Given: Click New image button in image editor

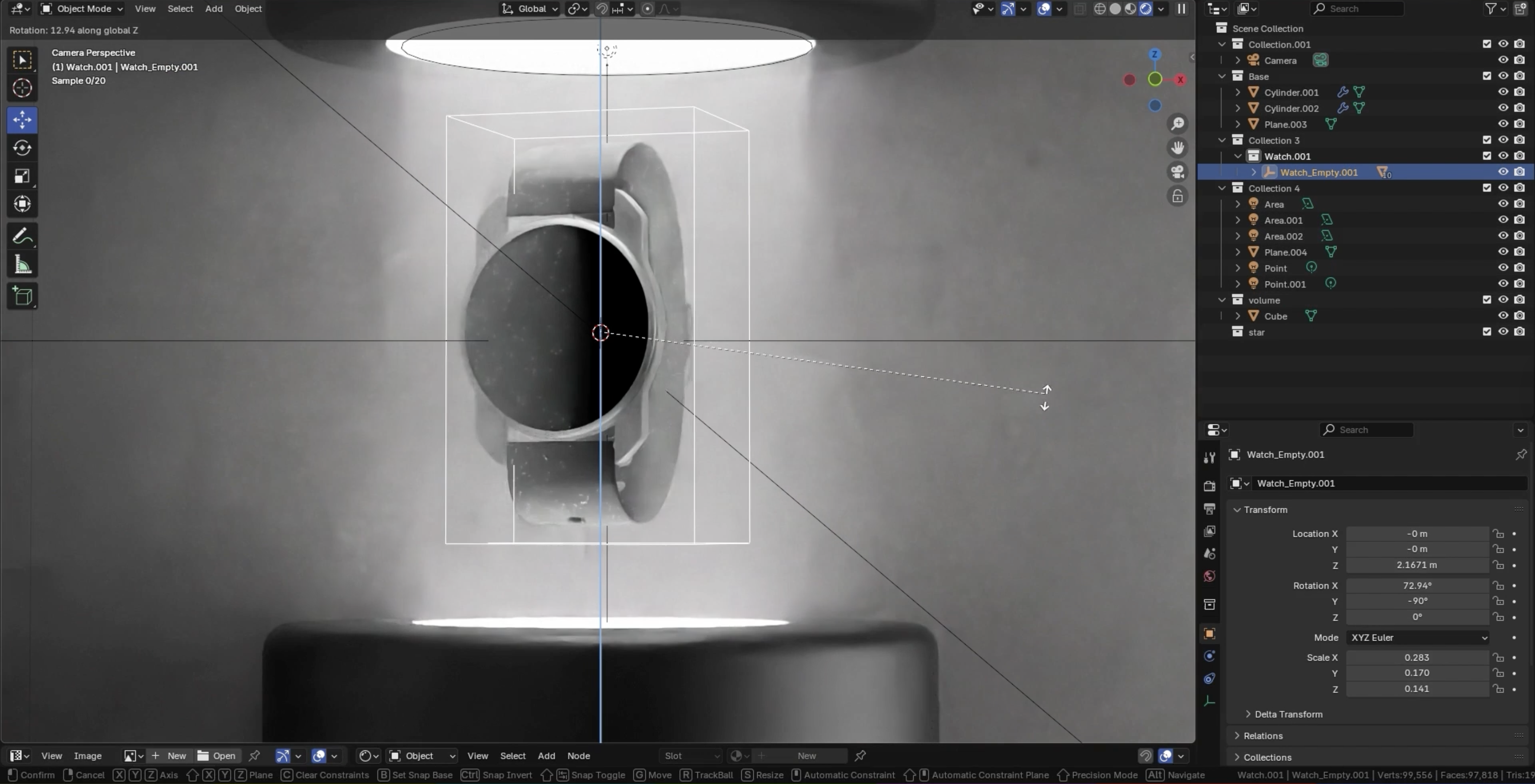Looking at the screenshot, I should coord(169,756).
